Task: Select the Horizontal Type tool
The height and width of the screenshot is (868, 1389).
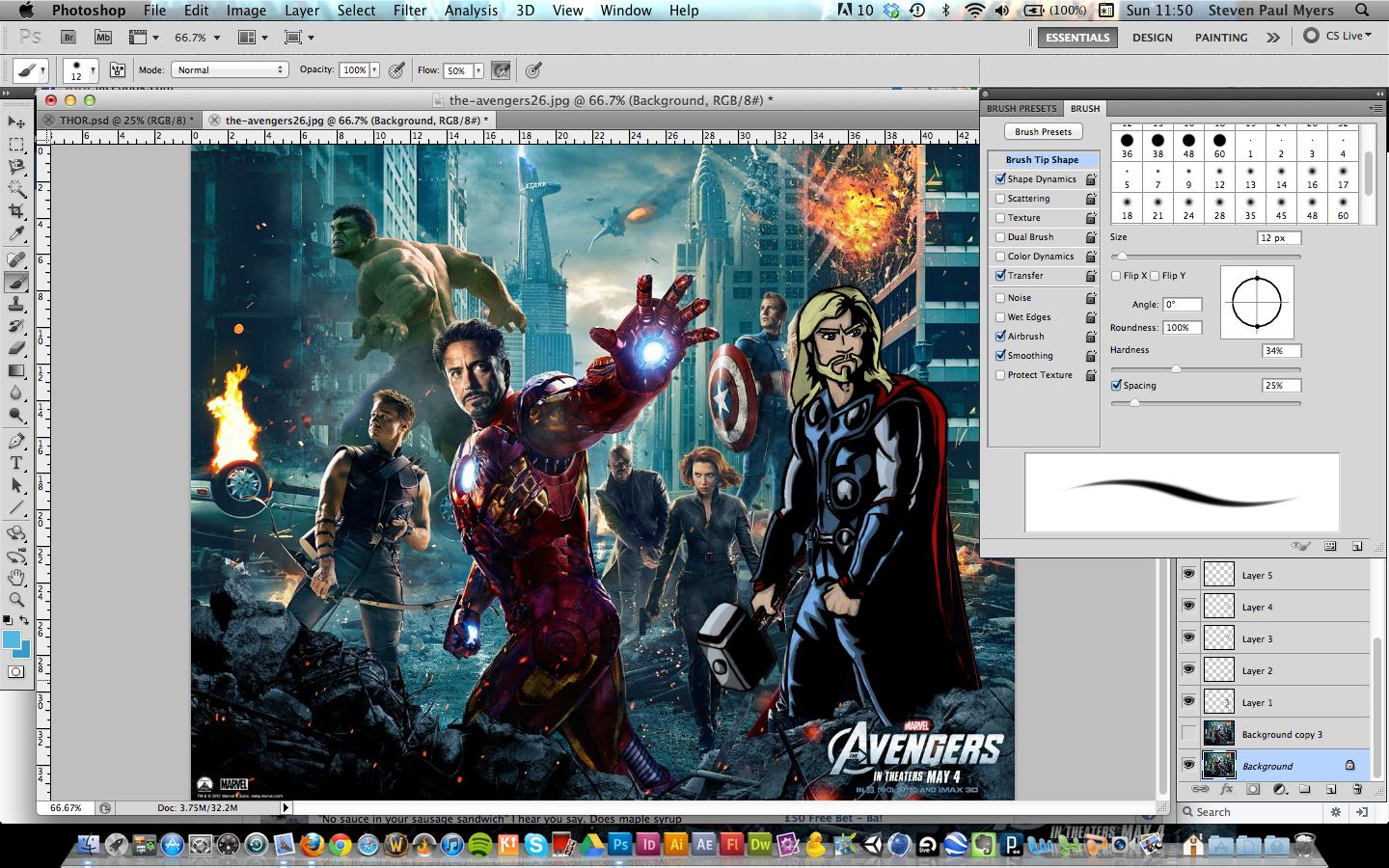Action: [16, 463]
